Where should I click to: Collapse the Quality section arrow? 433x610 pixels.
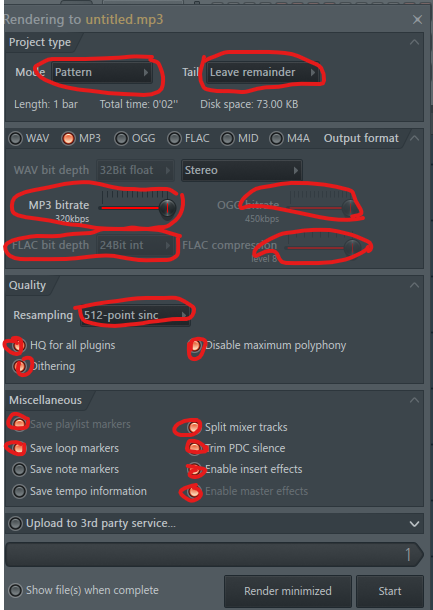pyautogui.click(x=414, y=285)
